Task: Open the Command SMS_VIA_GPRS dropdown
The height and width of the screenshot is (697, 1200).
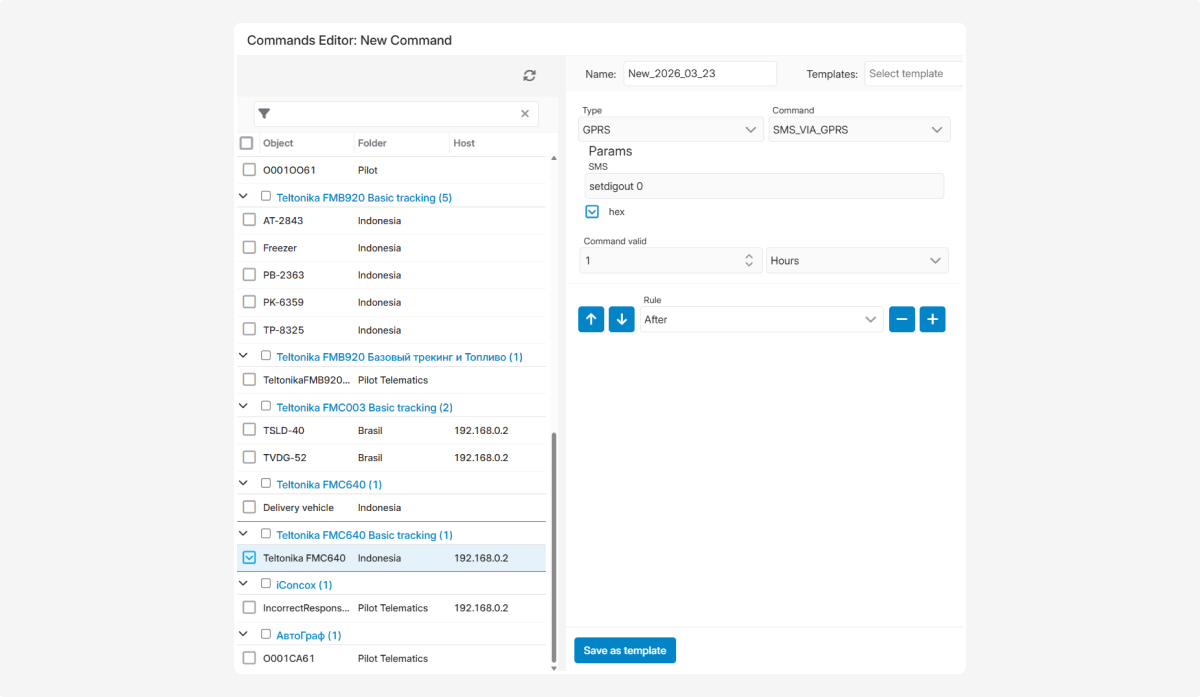Action: [x=860, y=130]
